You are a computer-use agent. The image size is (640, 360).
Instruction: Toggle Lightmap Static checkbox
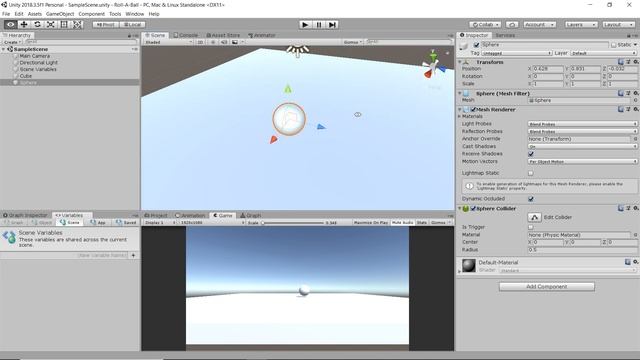pyautogui.click(x=531, y=173)
